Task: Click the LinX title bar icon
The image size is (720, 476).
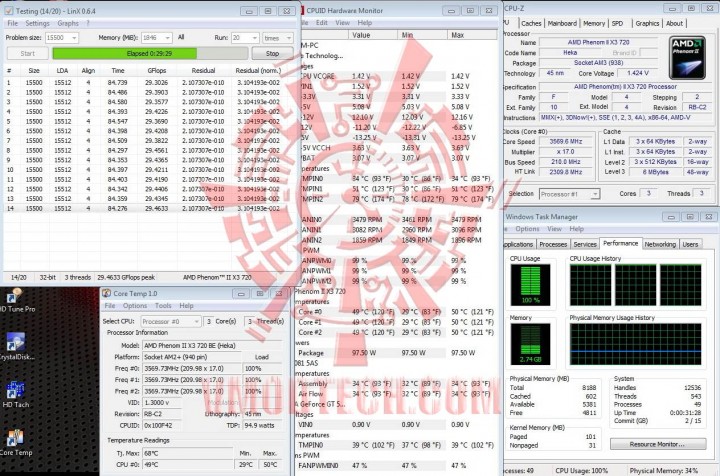Action: point(9,11)
